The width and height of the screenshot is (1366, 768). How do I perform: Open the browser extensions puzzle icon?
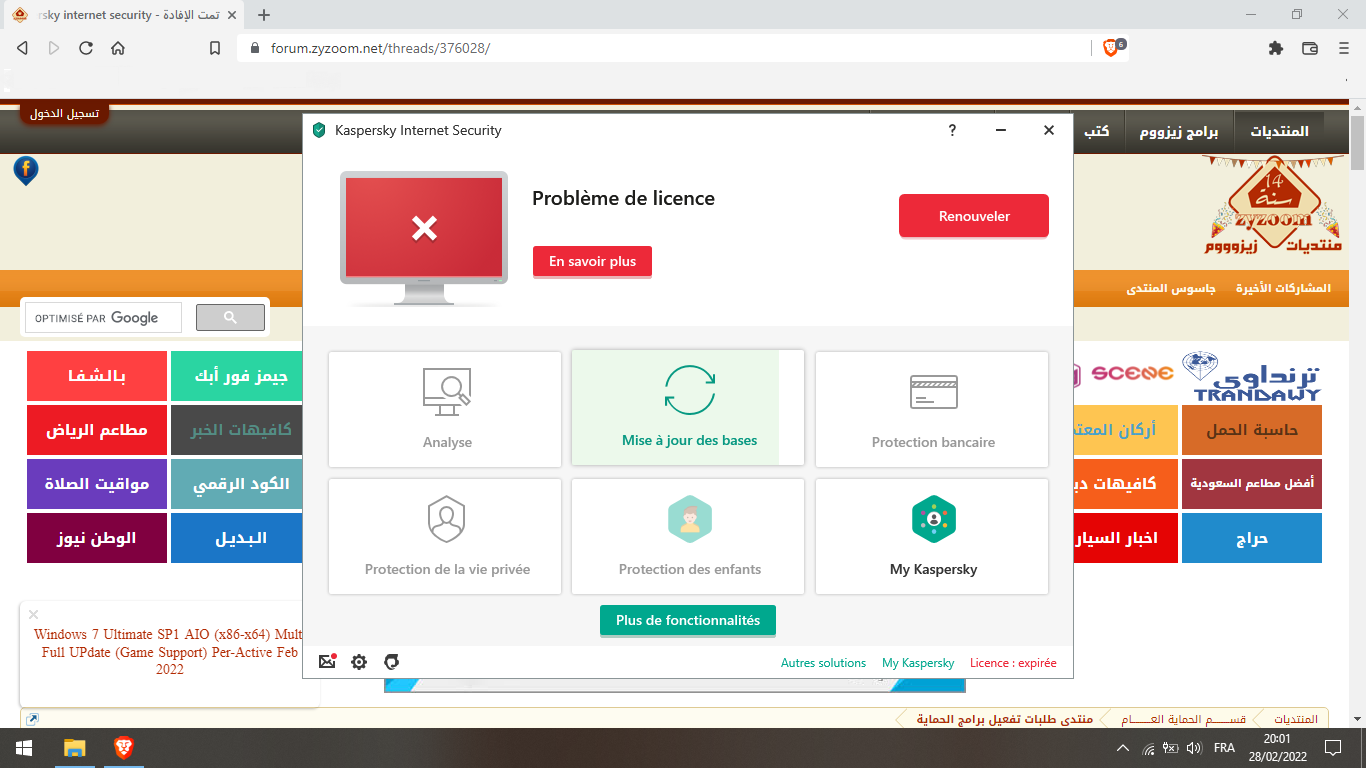(x=1275, y=48)
